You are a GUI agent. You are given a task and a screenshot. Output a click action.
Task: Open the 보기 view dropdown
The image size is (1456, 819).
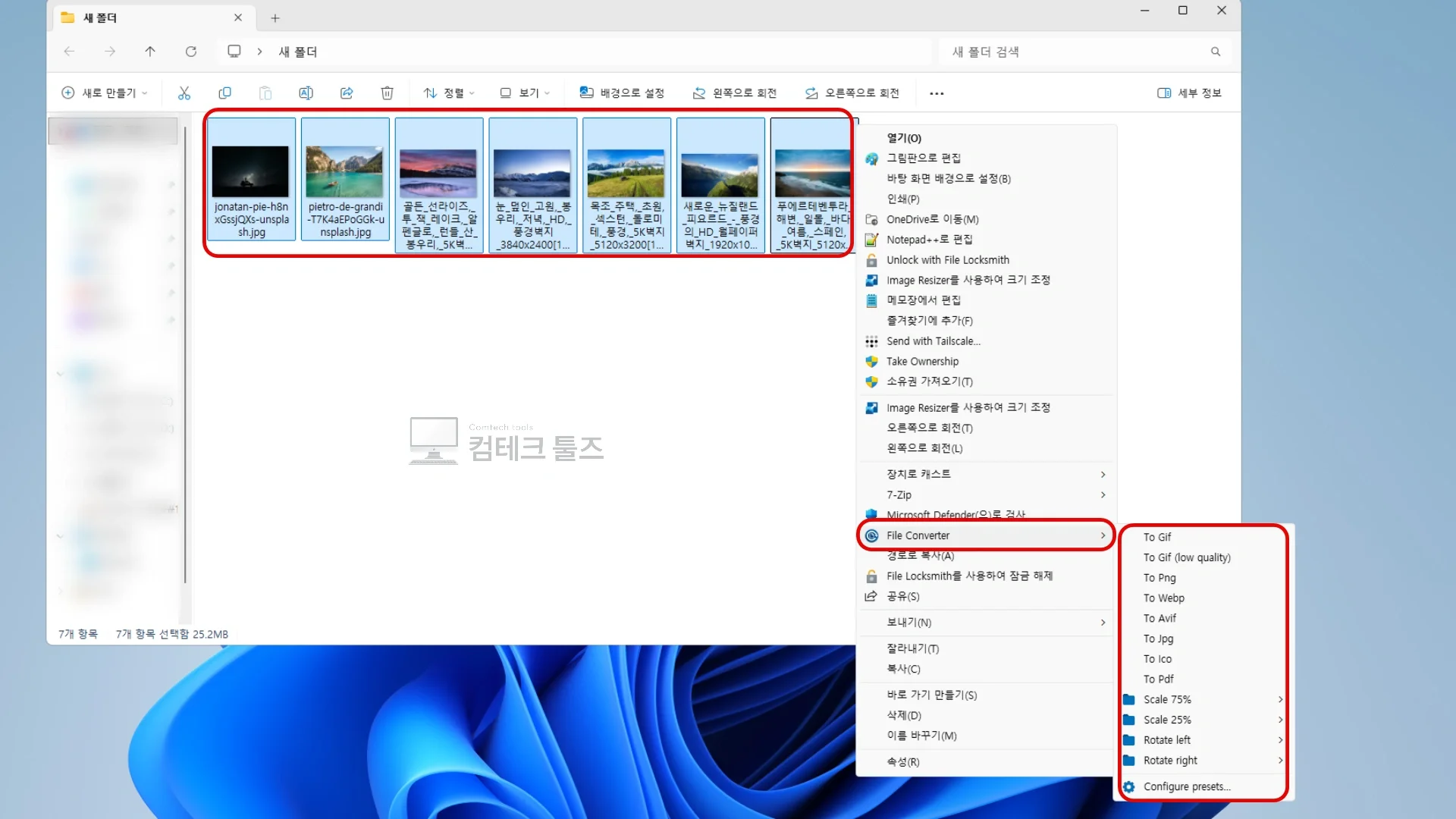(x=525, y=93)
